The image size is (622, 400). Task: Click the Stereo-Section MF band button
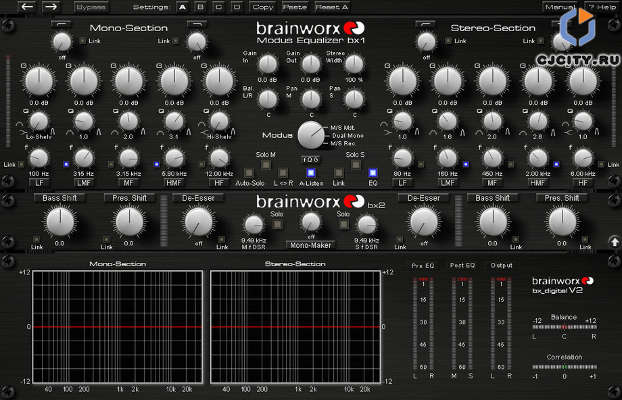click(x=493, y=183)
